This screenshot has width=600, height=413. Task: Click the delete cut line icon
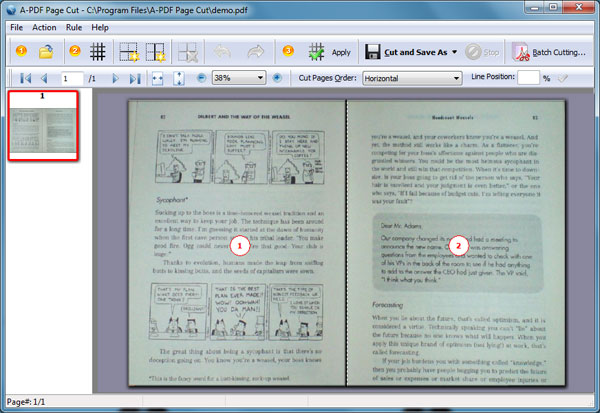click(188, 52)
